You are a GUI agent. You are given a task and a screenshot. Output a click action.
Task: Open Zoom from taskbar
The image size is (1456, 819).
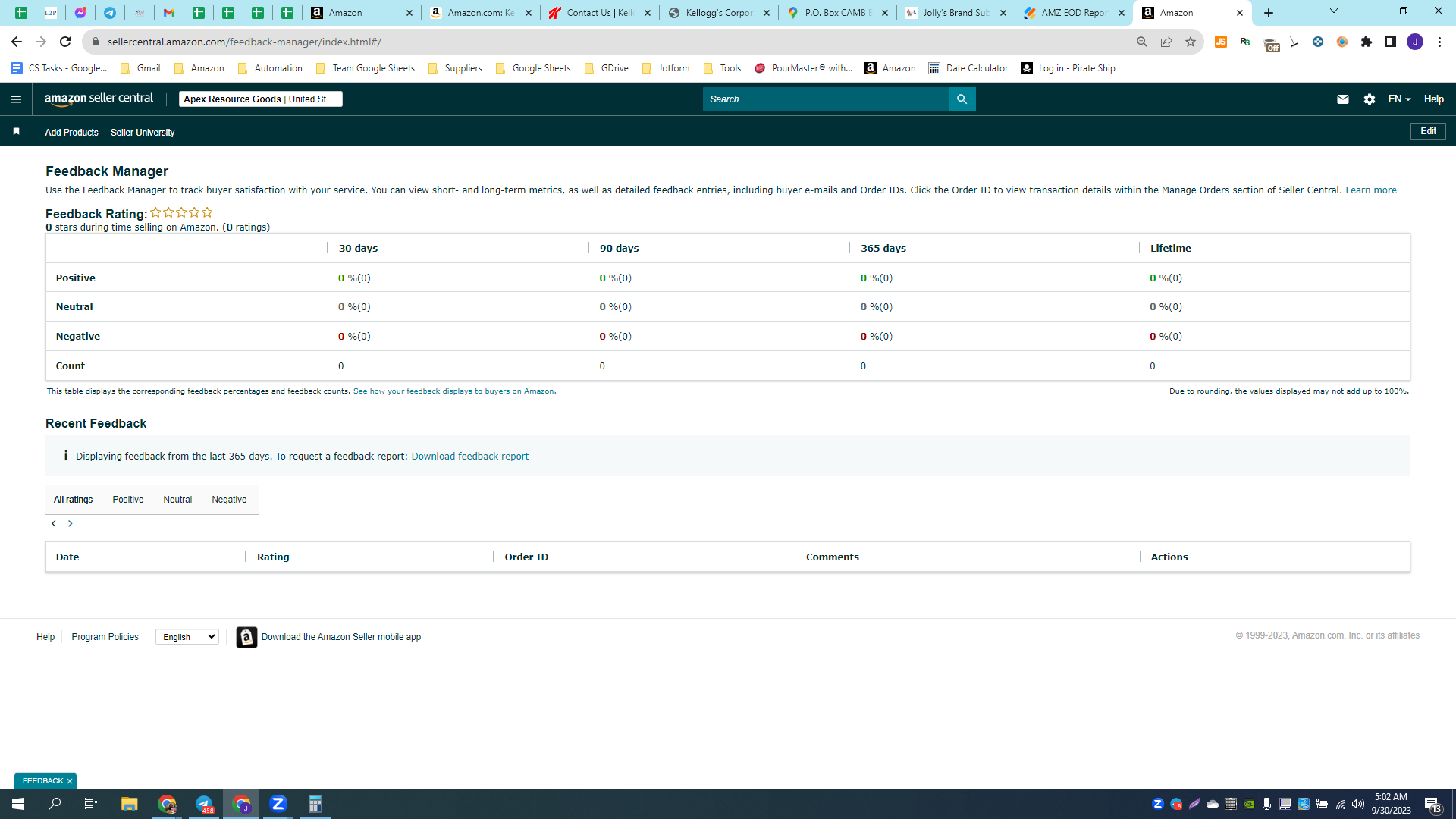pos(278,804)
